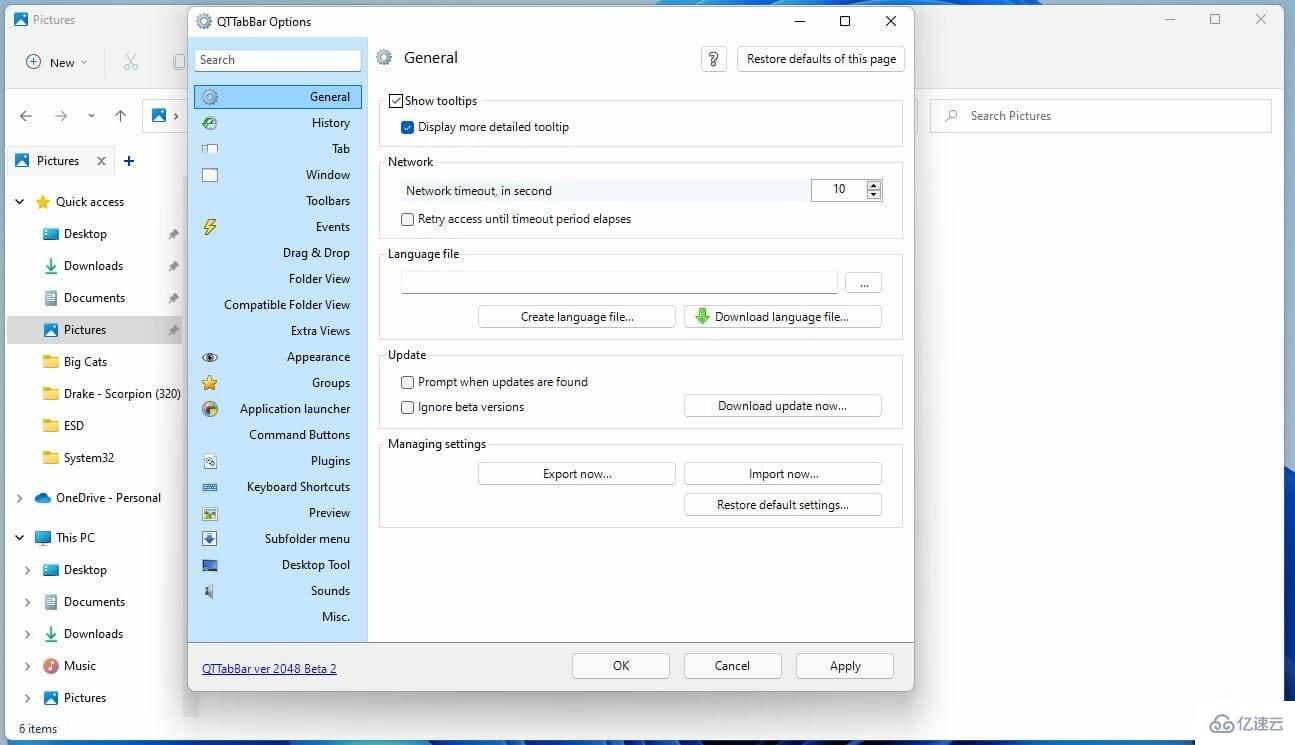The height and width of the screenshot is (745, 1295).
Task: Click Export now button
Action: pos(577,474)
